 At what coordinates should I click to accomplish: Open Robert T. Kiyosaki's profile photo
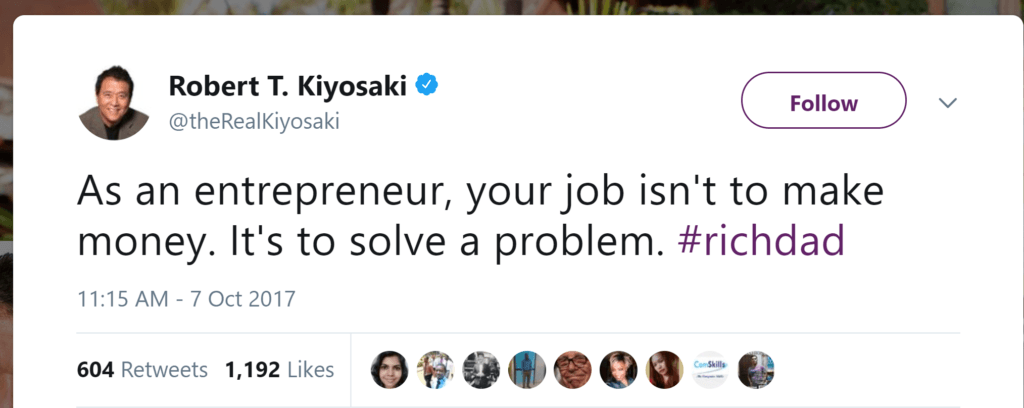pyautogui.click(x=114, y=102)
